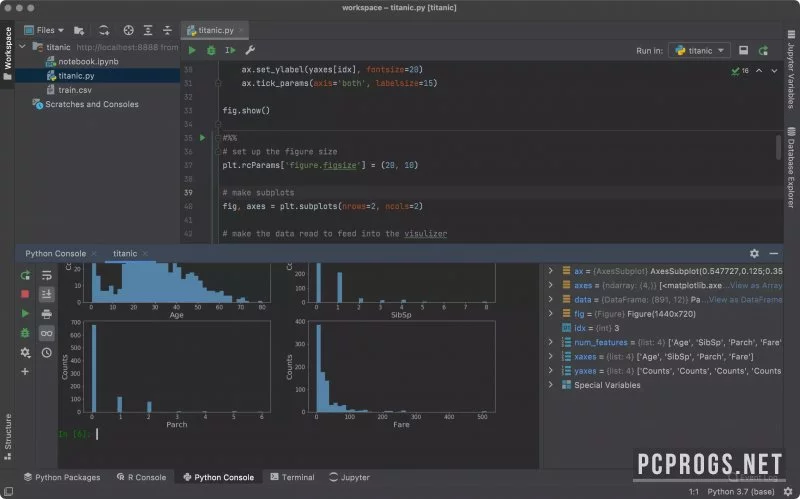800x499 pixels.
Task: Click the console input prompt field
Action: [x=298, y=434]
